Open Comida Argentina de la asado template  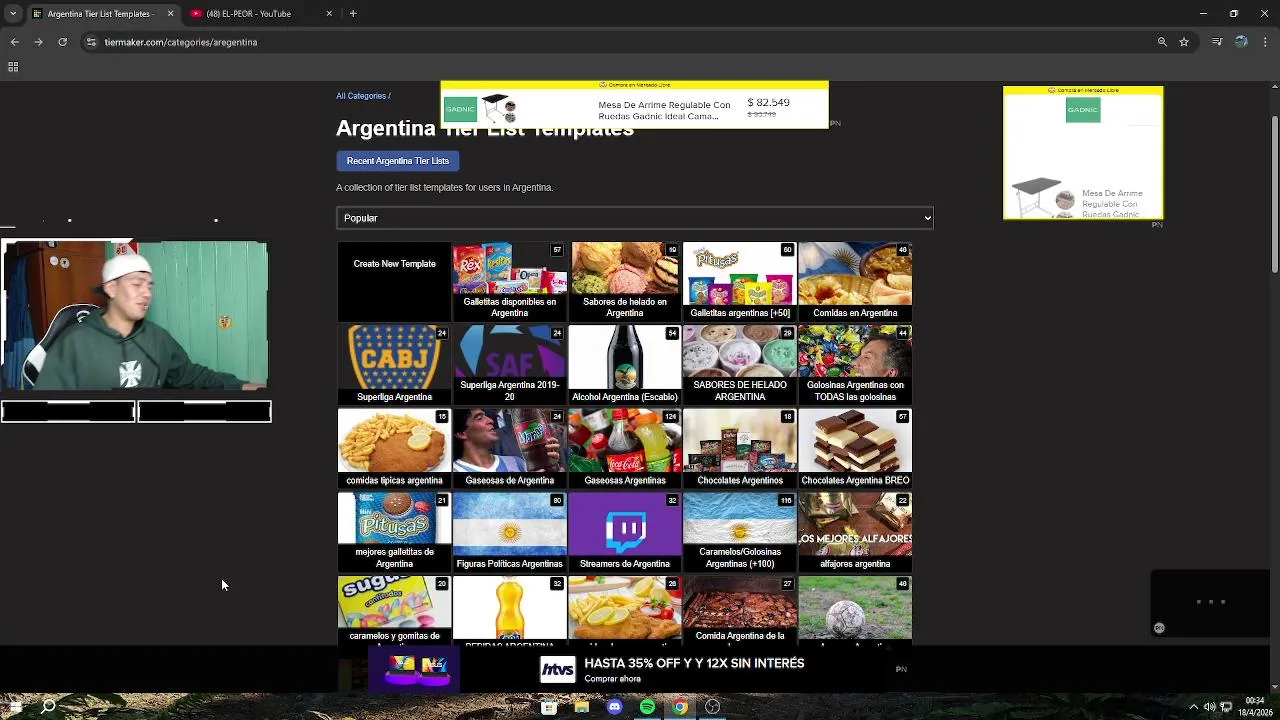tap(740, 610)
